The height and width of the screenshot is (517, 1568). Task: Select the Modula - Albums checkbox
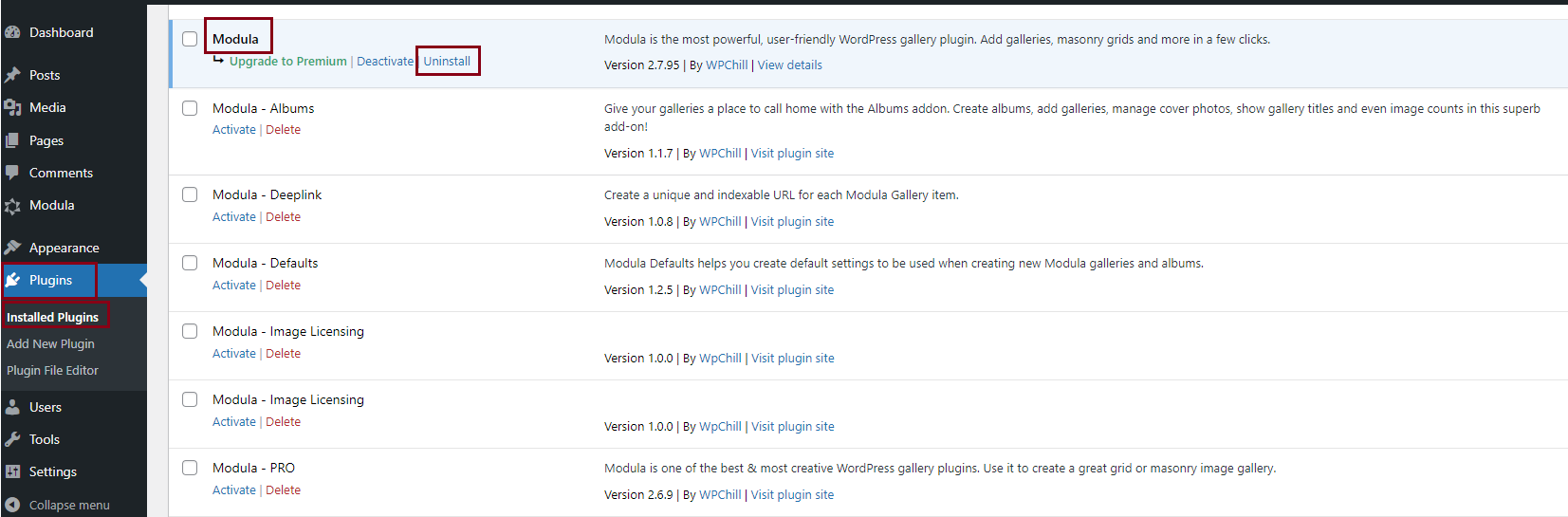pos(190,108)
